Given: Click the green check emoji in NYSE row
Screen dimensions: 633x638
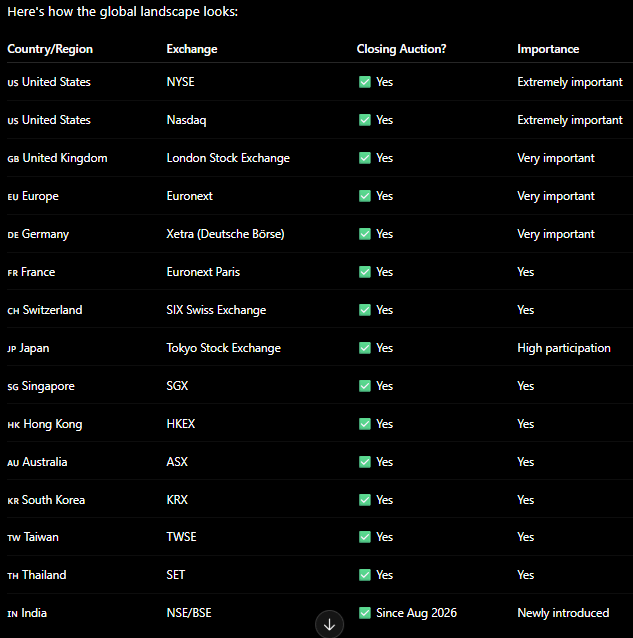Looking at the screenshot, I should tap(365, 82).
